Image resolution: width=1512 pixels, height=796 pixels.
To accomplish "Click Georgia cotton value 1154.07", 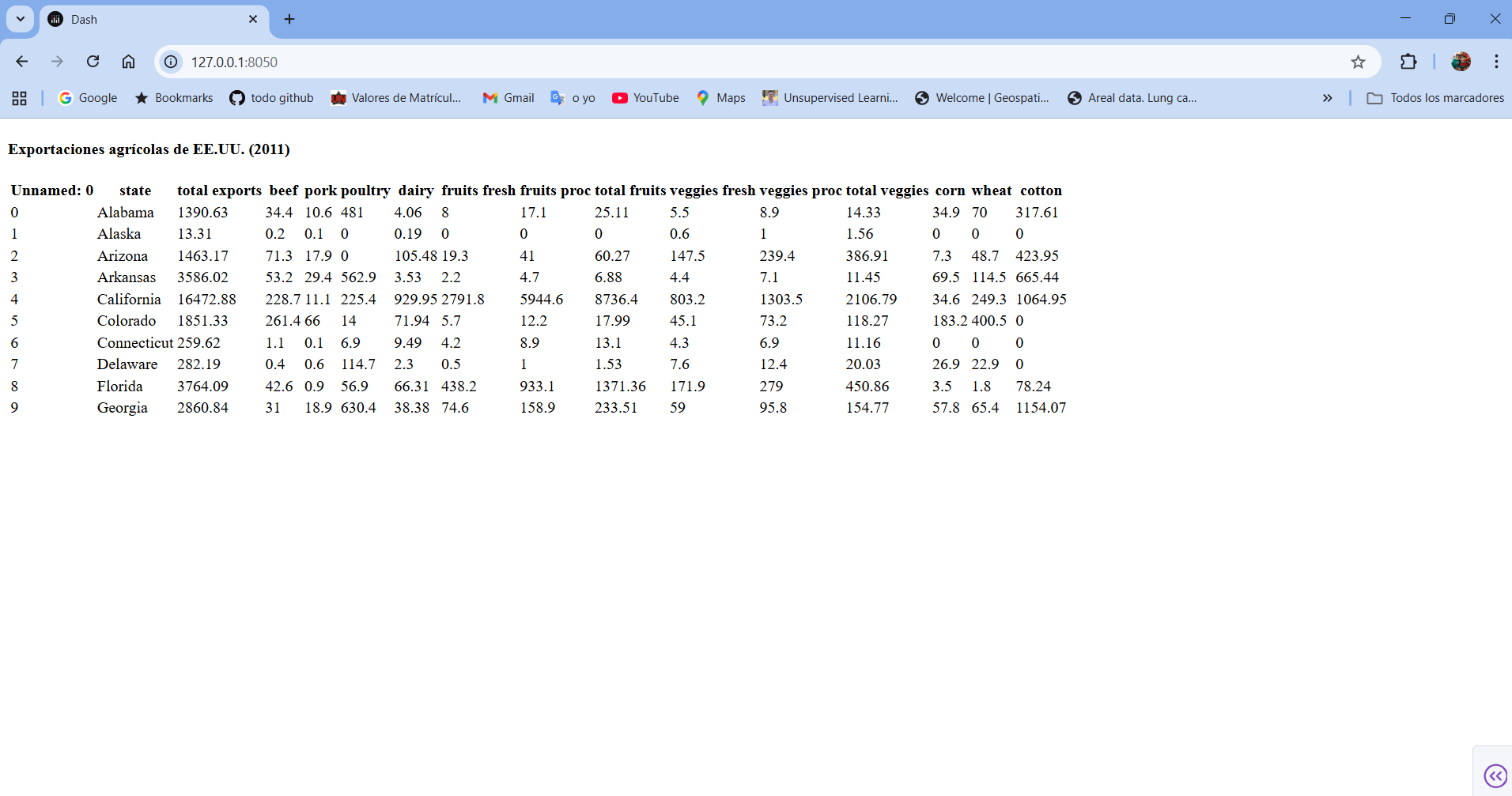I will (1041, 408).
